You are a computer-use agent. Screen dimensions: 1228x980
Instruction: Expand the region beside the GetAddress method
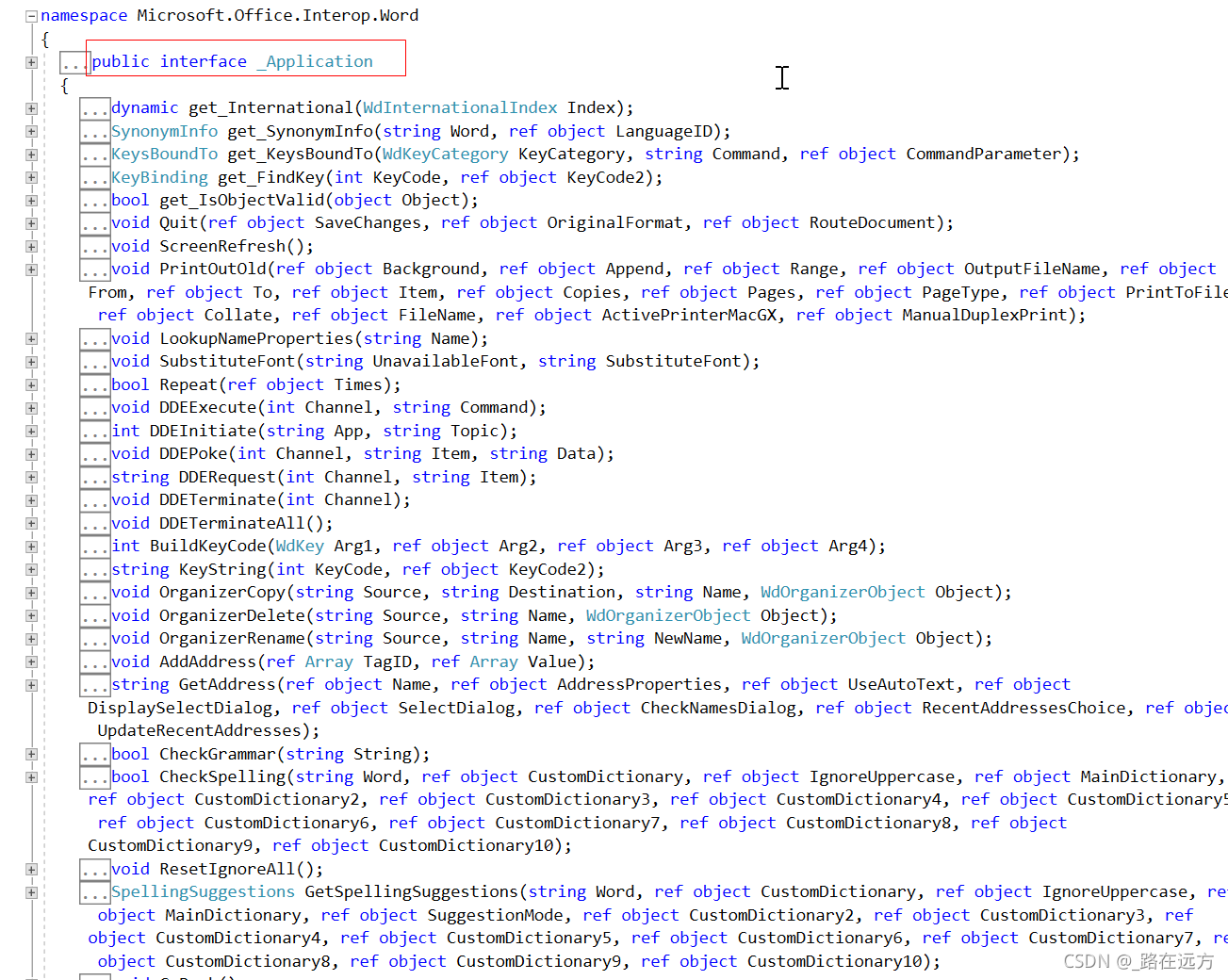pyautogui.click(x=31, y=684)
